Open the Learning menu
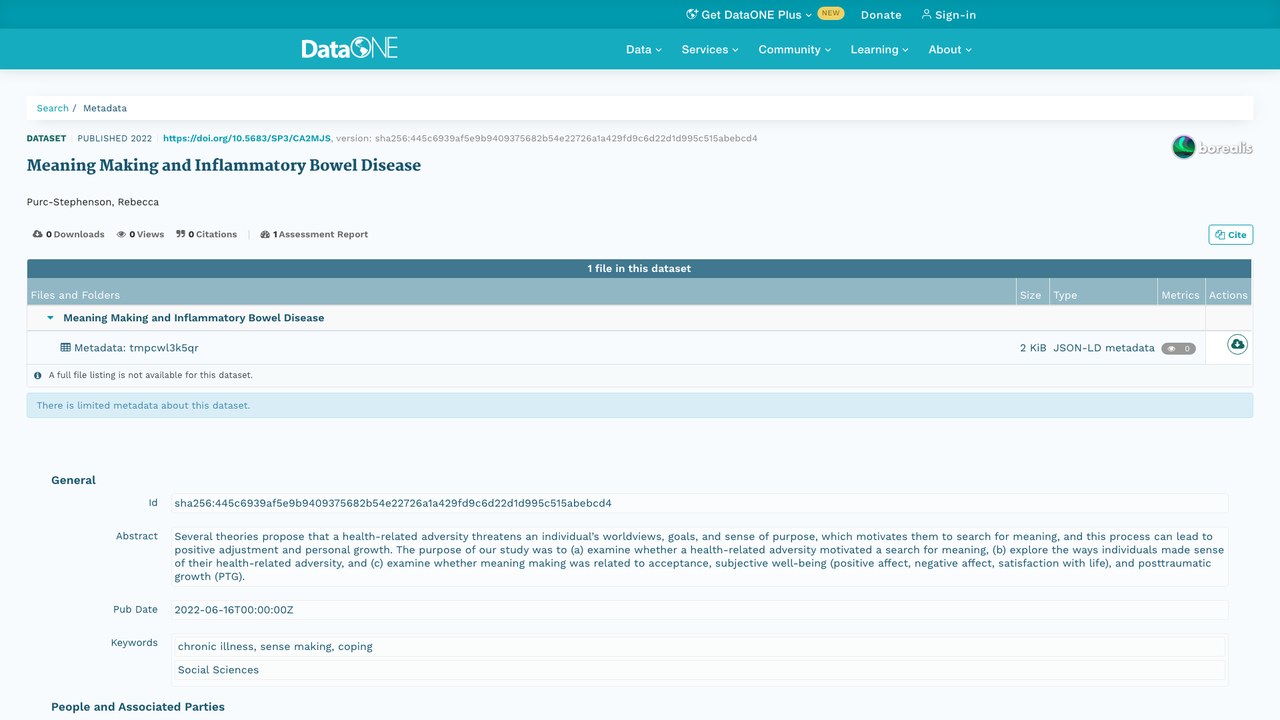 pos(880,49)
